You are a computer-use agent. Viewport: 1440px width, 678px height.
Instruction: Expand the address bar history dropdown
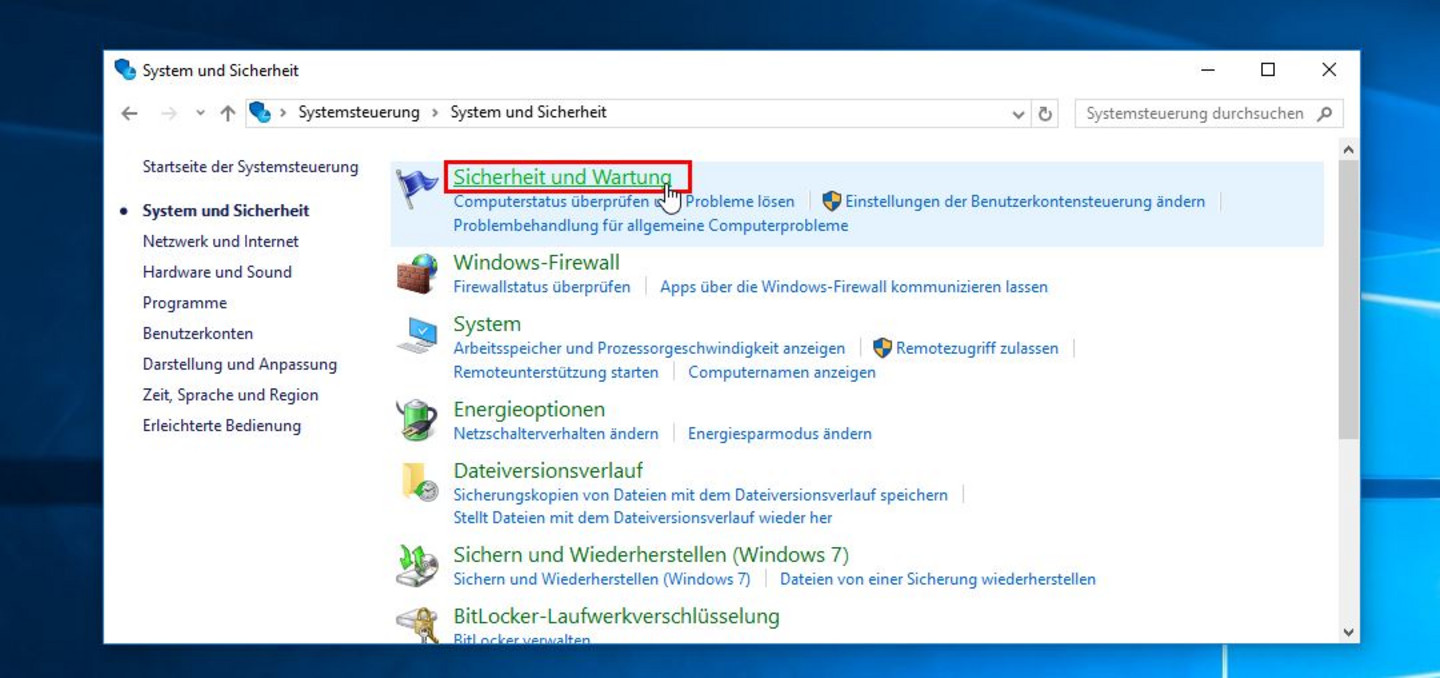pos(1018,114)
